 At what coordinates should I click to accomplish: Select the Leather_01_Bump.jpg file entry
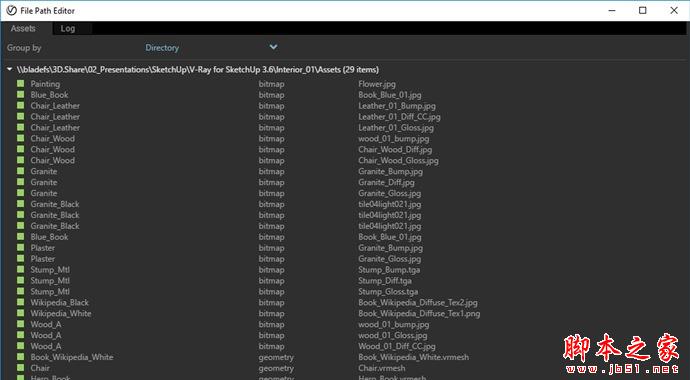(x=397, y=106)
